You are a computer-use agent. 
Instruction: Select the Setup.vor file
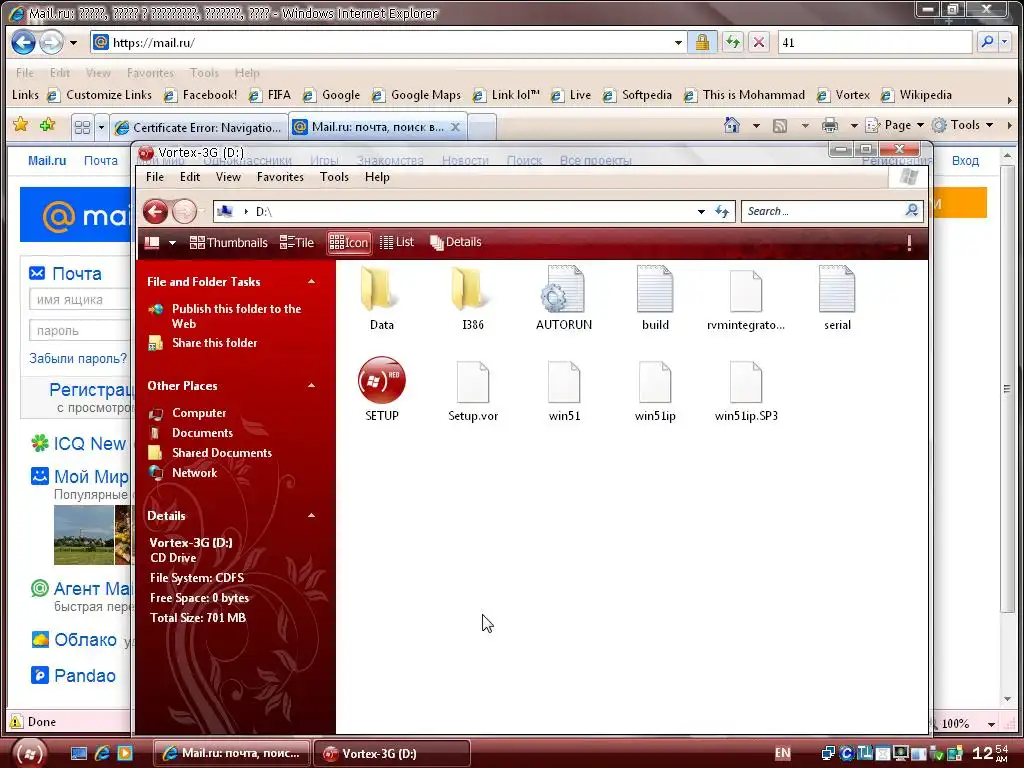click(473, 389)
